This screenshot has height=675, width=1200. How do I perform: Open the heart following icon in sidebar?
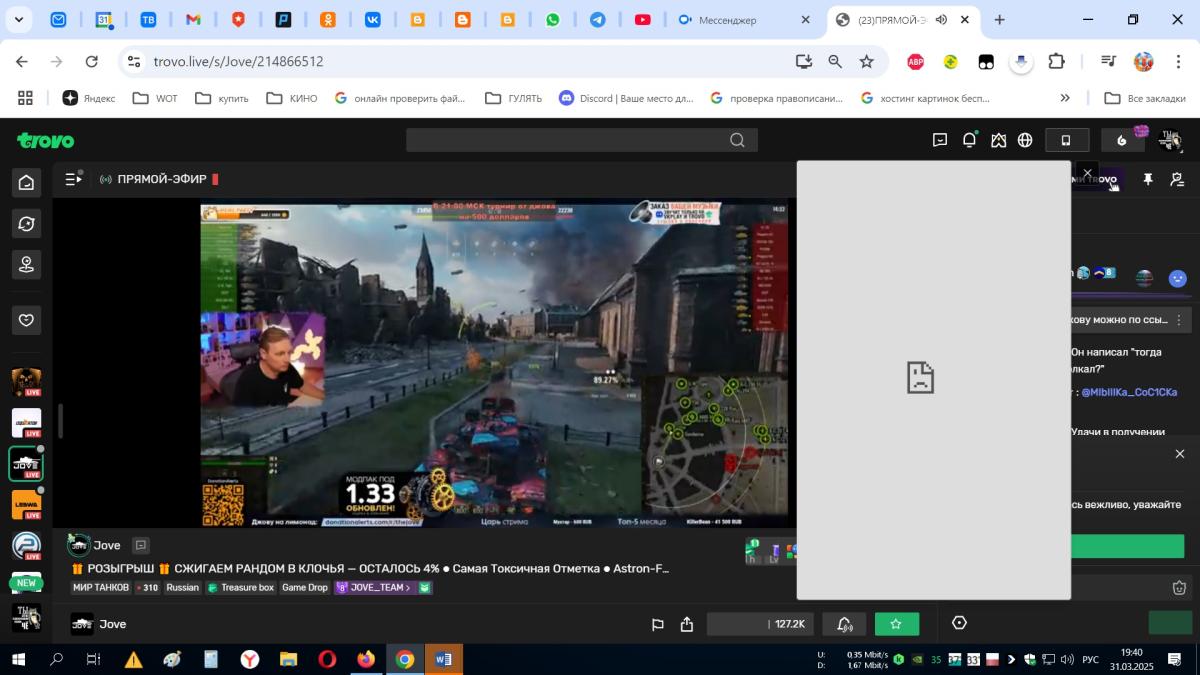[27, 320]
